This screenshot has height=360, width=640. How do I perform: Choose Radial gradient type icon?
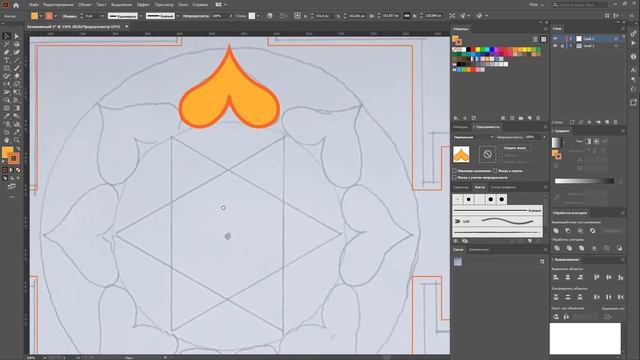click(596, 141)
